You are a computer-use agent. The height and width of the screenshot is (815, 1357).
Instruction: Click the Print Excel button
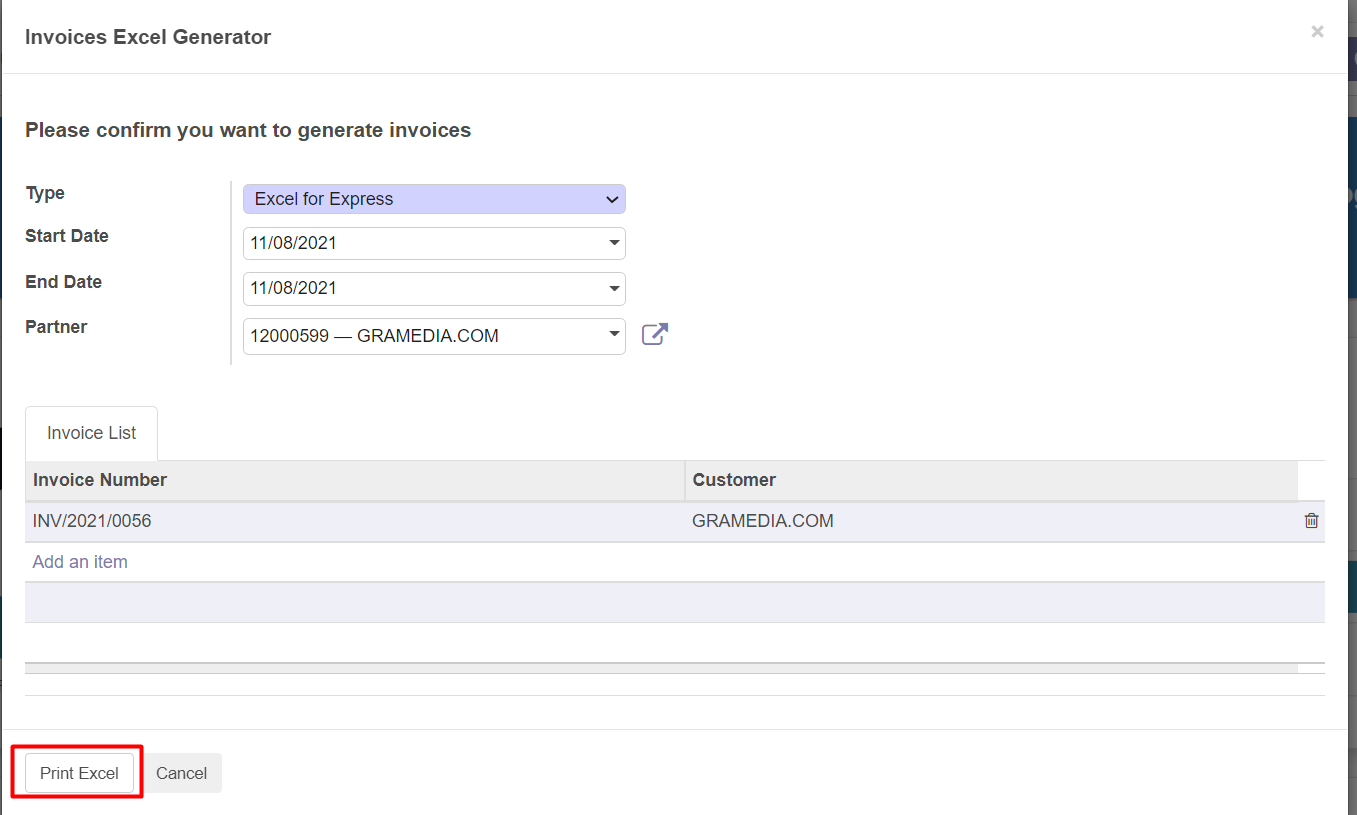point(79,773)
